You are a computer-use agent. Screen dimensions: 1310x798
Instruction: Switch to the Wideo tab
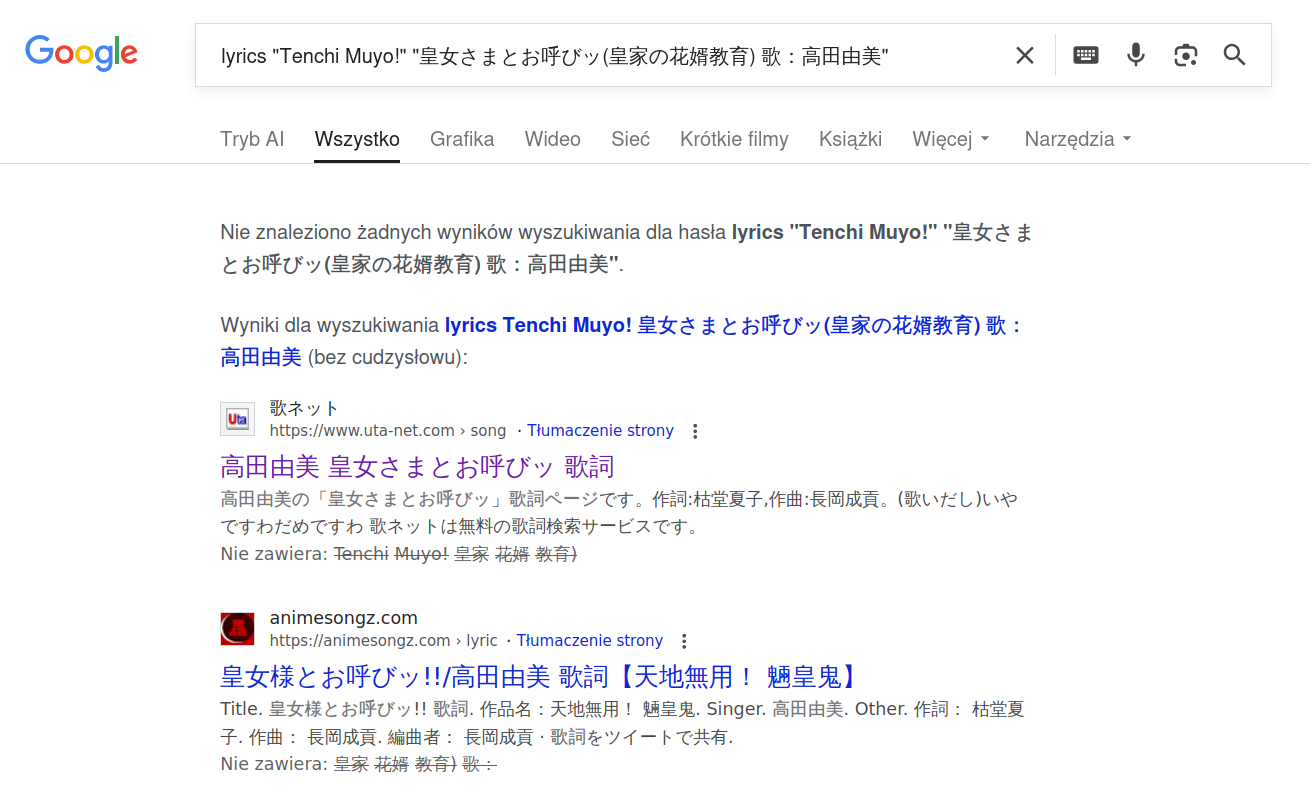click(552, 139)
